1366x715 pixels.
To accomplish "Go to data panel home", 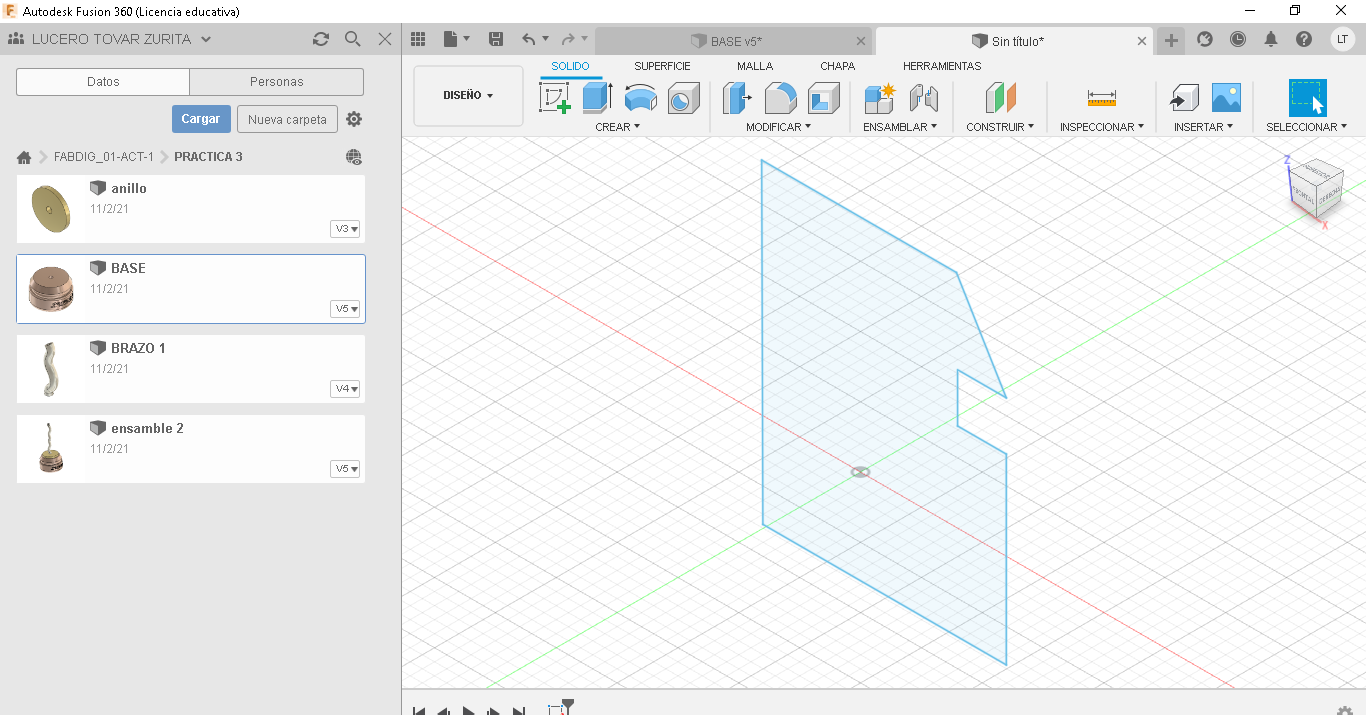I will pos(24,157).
